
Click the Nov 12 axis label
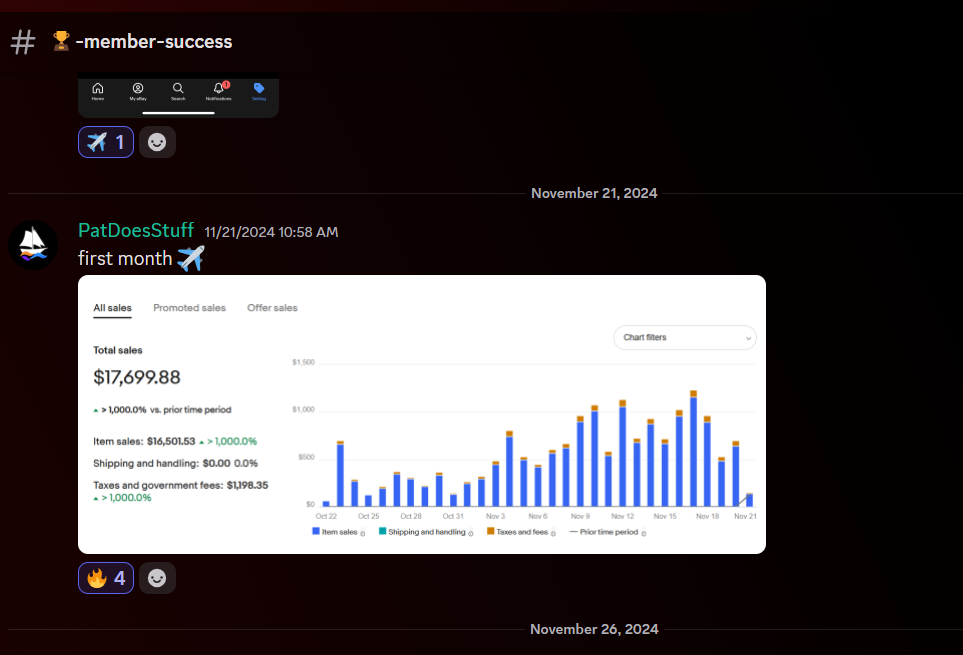[x=623, y=516]
